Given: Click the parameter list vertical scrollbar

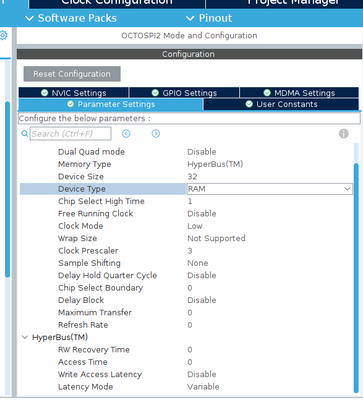Looking at the screenshot, I should click(356, 277).
